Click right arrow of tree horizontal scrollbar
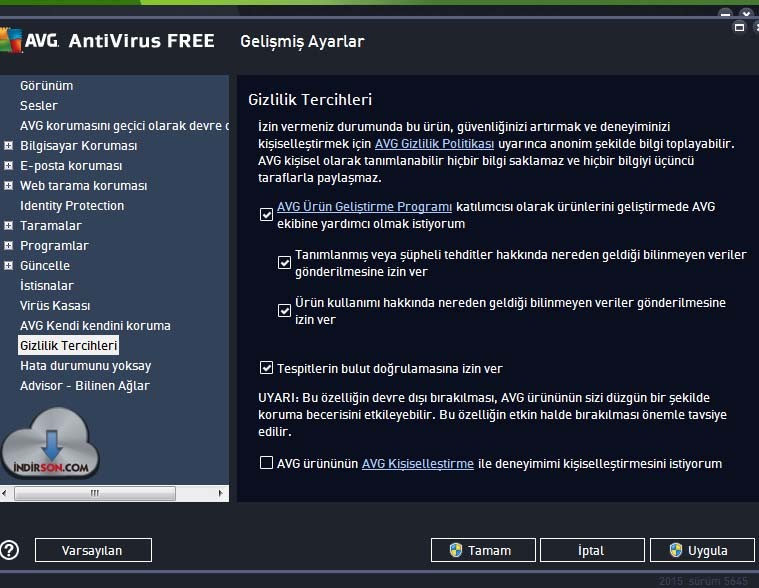Image resolution: width=759 pixels, height=588 pixels. [x=221, y=493]
